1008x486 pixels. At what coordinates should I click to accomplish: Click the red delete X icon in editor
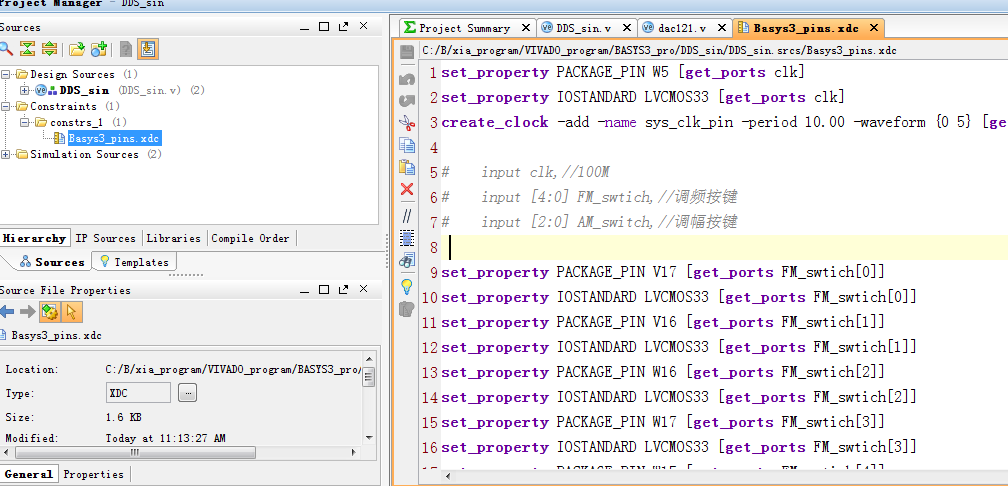coord(407,189)
